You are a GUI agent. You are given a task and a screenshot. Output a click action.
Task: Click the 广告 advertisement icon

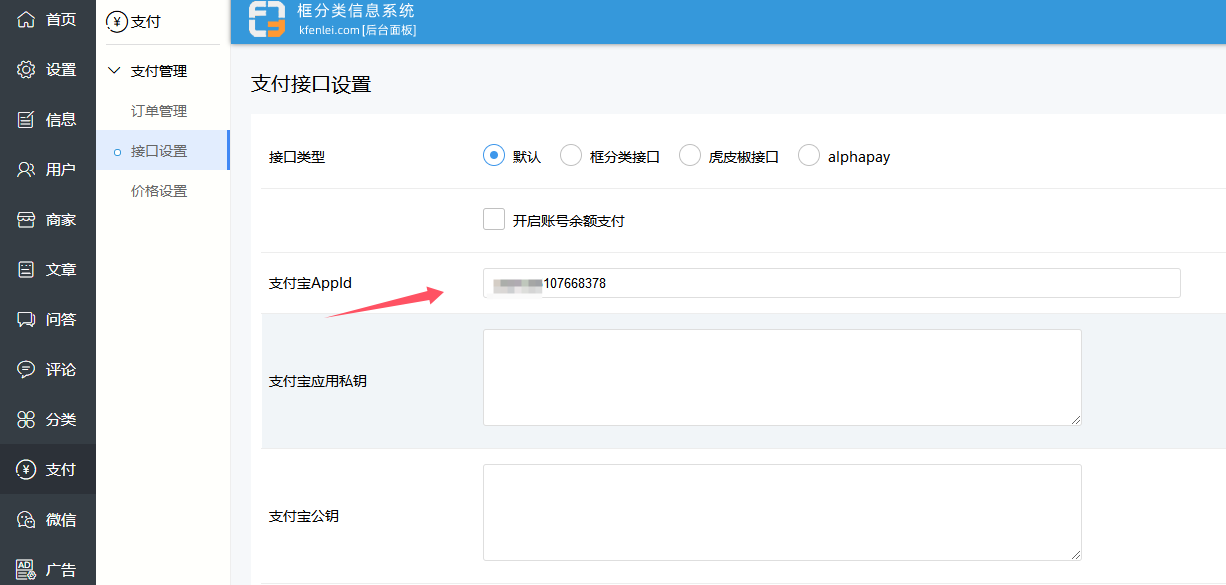point(26,569)
